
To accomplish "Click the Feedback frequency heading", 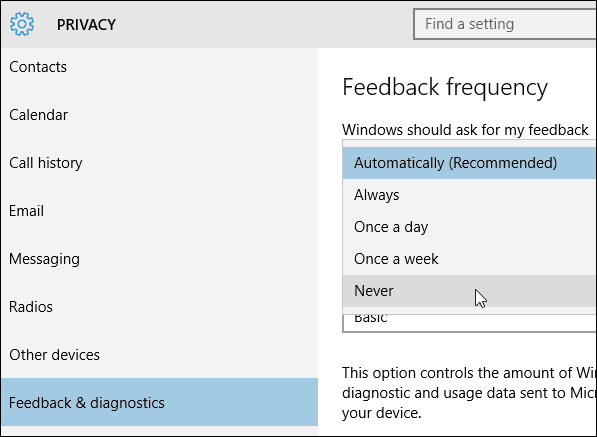I will [x=445, y=88].
